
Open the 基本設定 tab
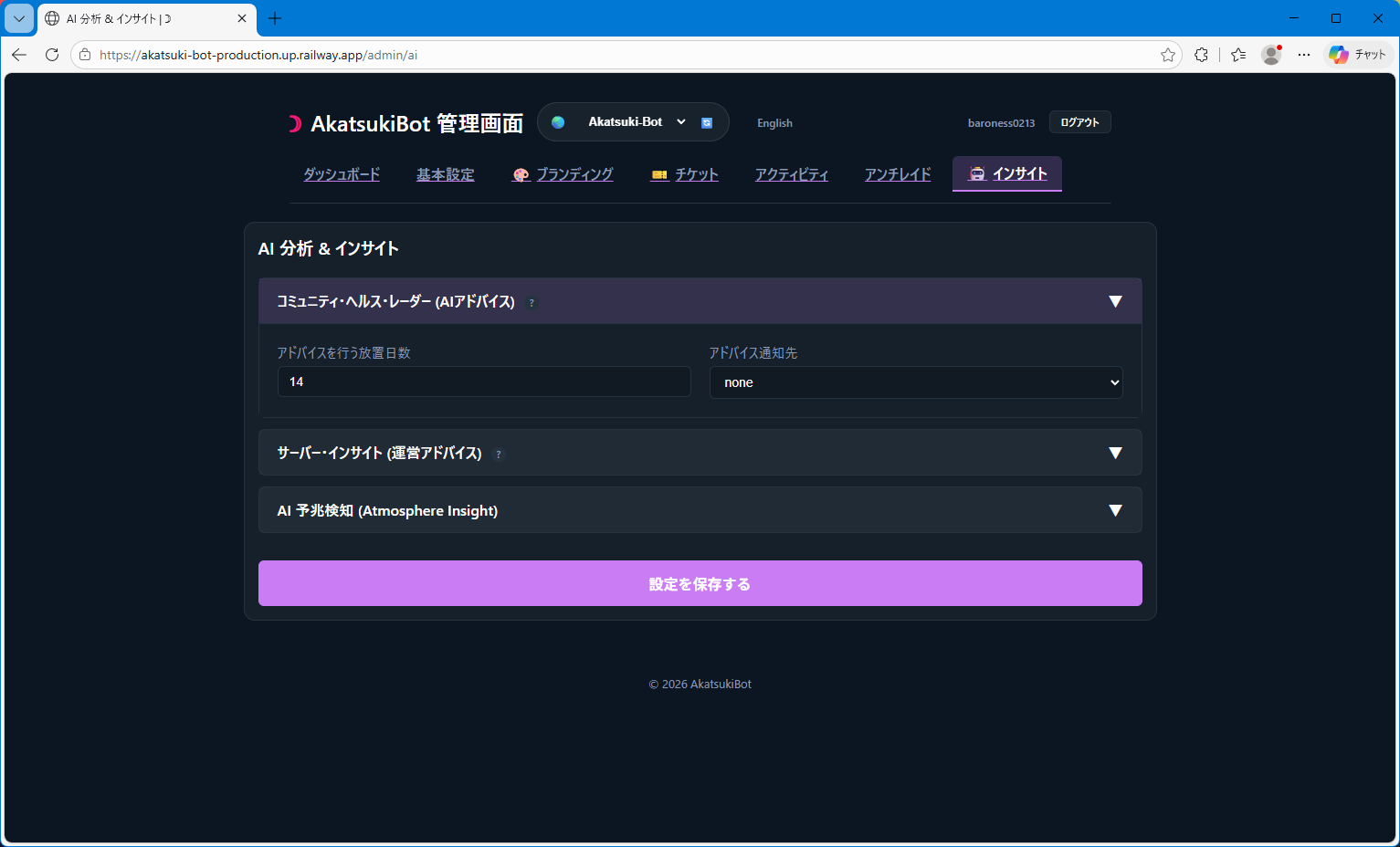click(446, 174)
